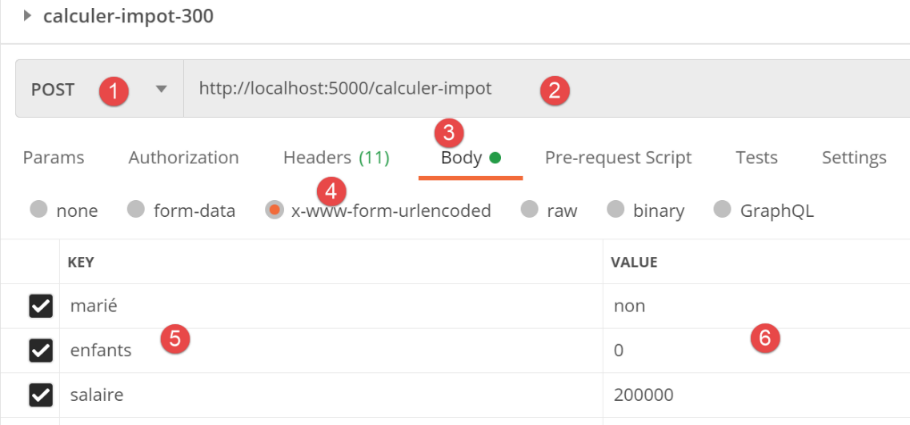Expand the calculer-impot-300 request name
The image size is (910, 425).
(27, 17)
